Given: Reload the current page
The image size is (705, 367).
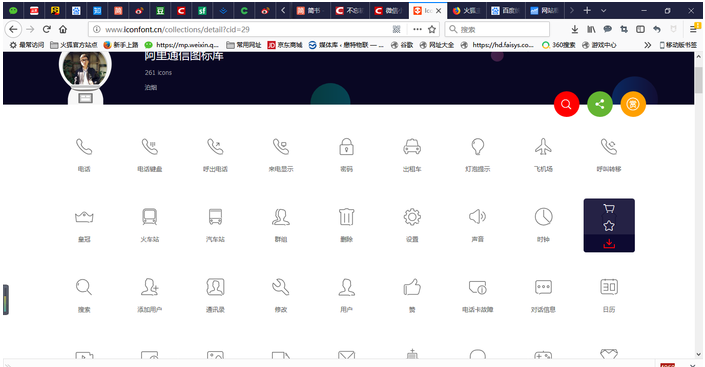Looking at the screenshot, I should coord(46,30).
